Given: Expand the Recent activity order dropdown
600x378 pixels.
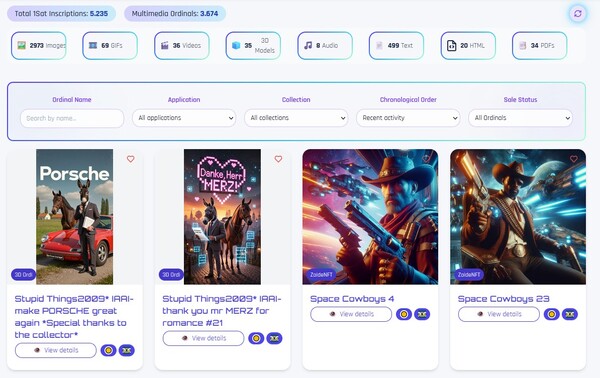Looking at the screenshot, I should (408, 118).
